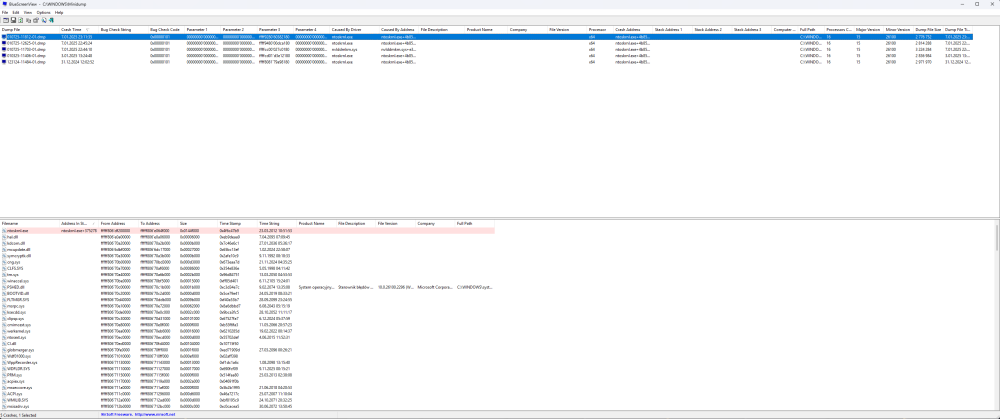Screen dimensions: 1000x419
Task: Sort by the Caused By Driver column header
Action: point(346,29)
